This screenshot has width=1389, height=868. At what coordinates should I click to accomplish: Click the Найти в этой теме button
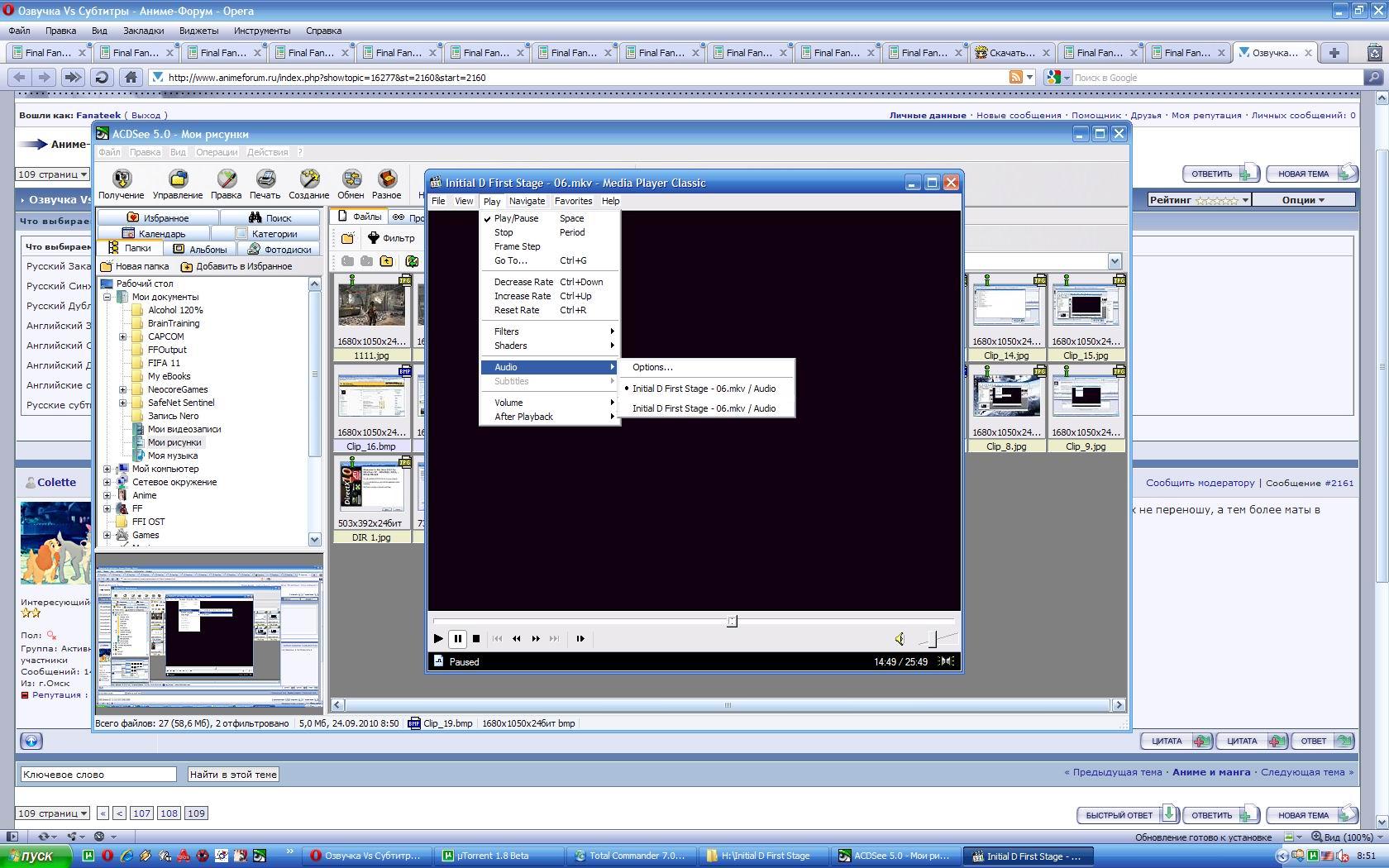(x=233, y=775)
